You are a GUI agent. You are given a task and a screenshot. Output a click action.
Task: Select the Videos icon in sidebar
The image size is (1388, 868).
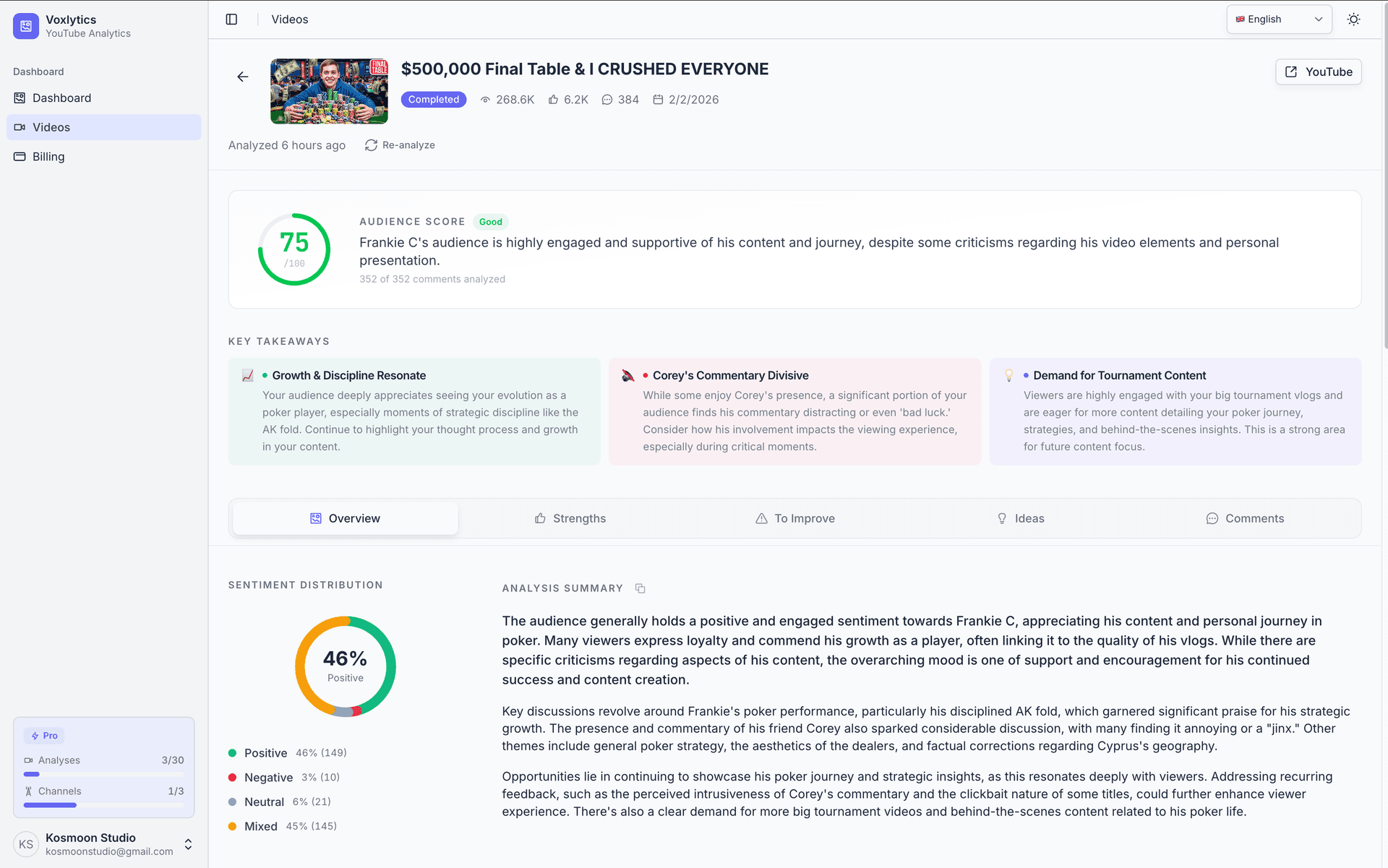click(x=20, y=127)
